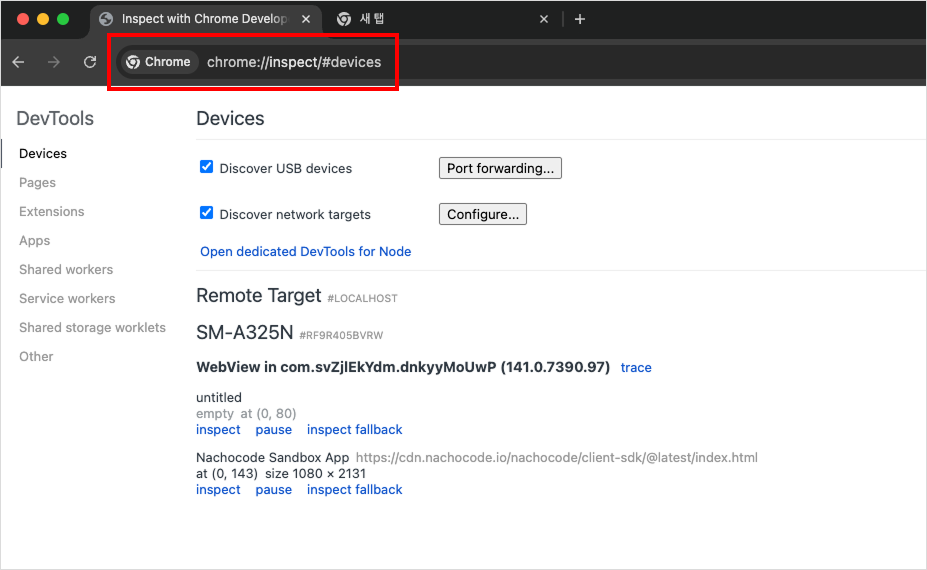
Task: Open the Pages section in sidebar
Action: click(37, 183)
